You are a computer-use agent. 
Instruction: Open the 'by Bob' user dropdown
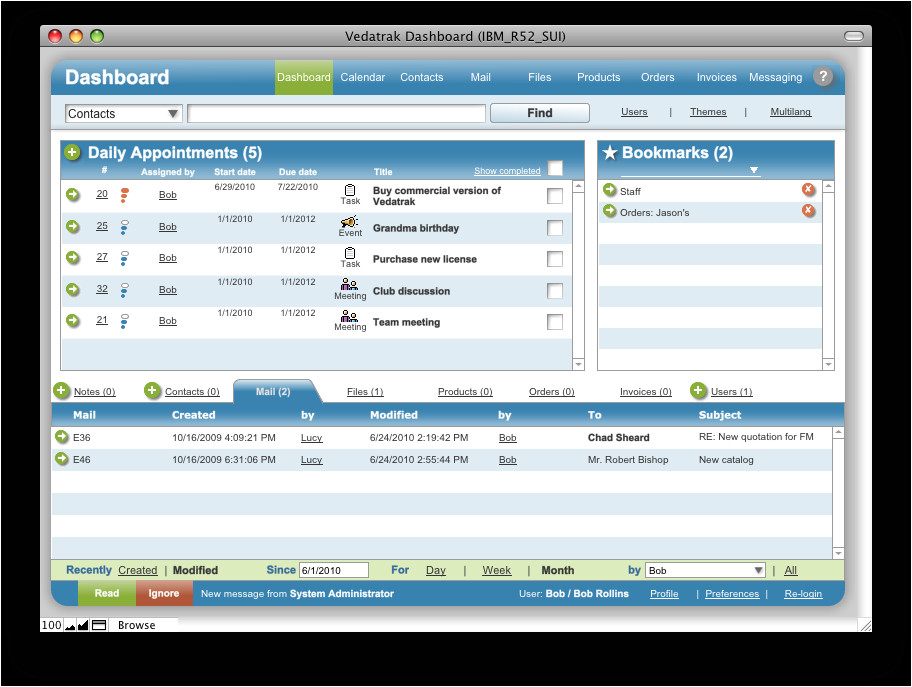coord(757,571)
